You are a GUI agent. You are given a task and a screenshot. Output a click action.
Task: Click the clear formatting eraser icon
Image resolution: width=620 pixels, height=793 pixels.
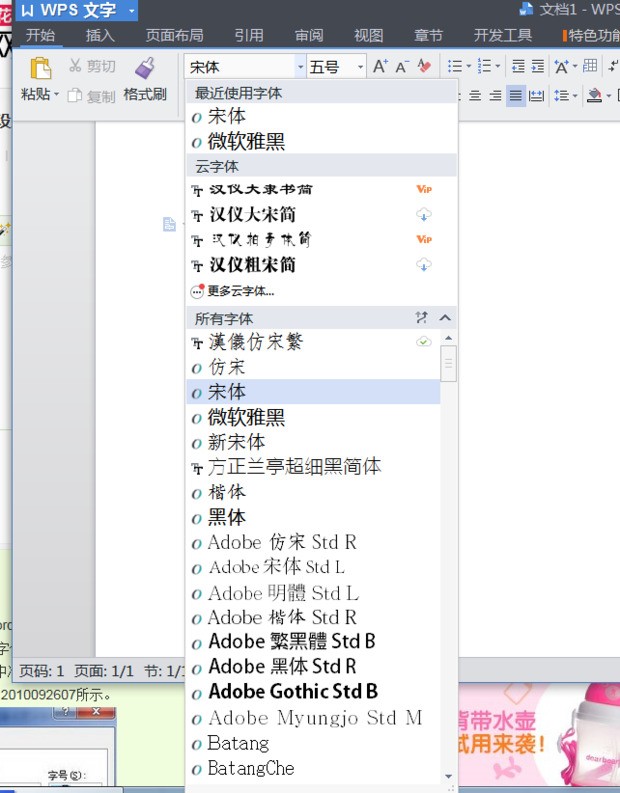[424, 66]
